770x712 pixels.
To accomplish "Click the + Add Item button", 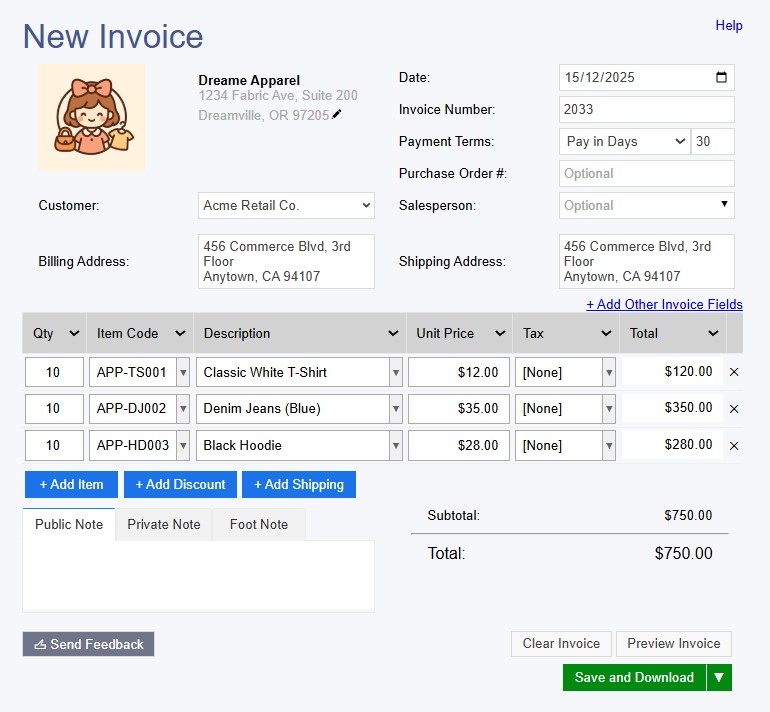I will tap(71, 485).
